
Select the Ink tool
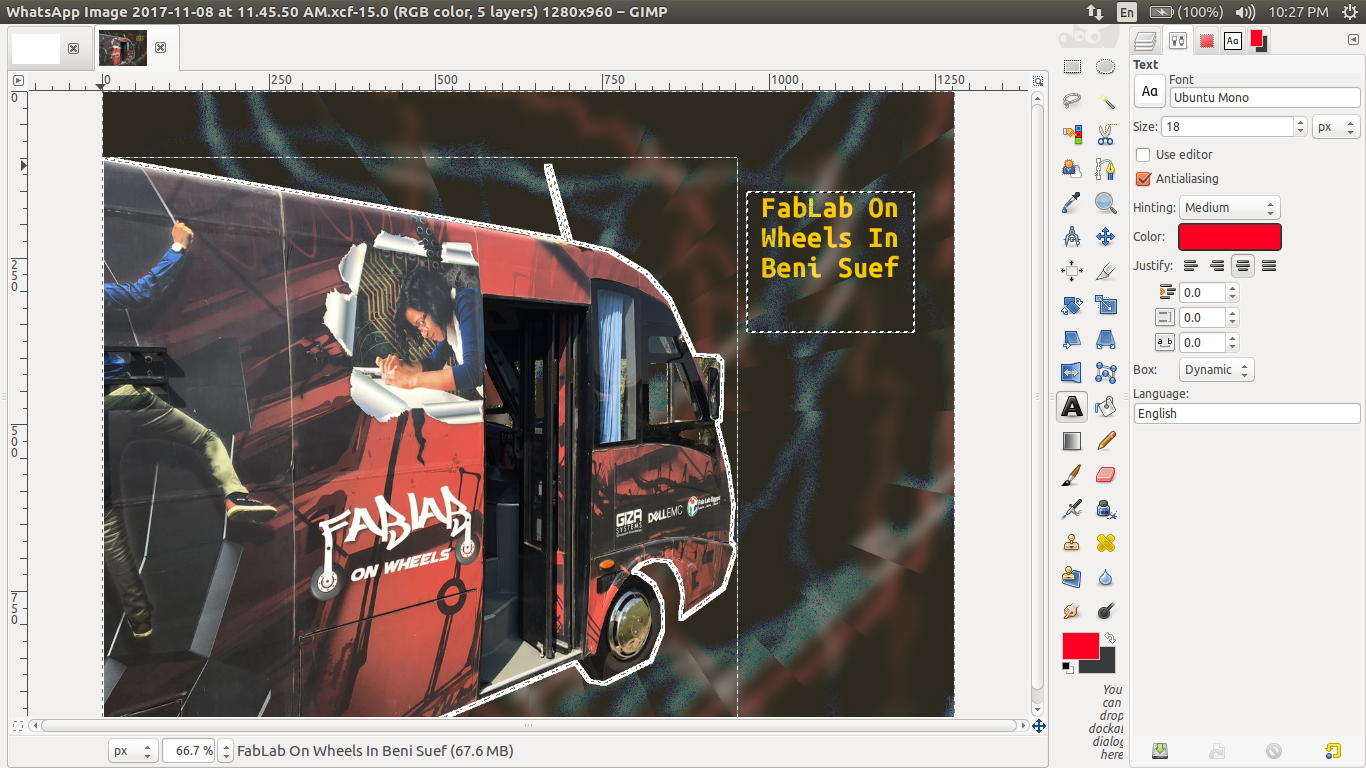pyautogui.click(x=1105, y=509)
